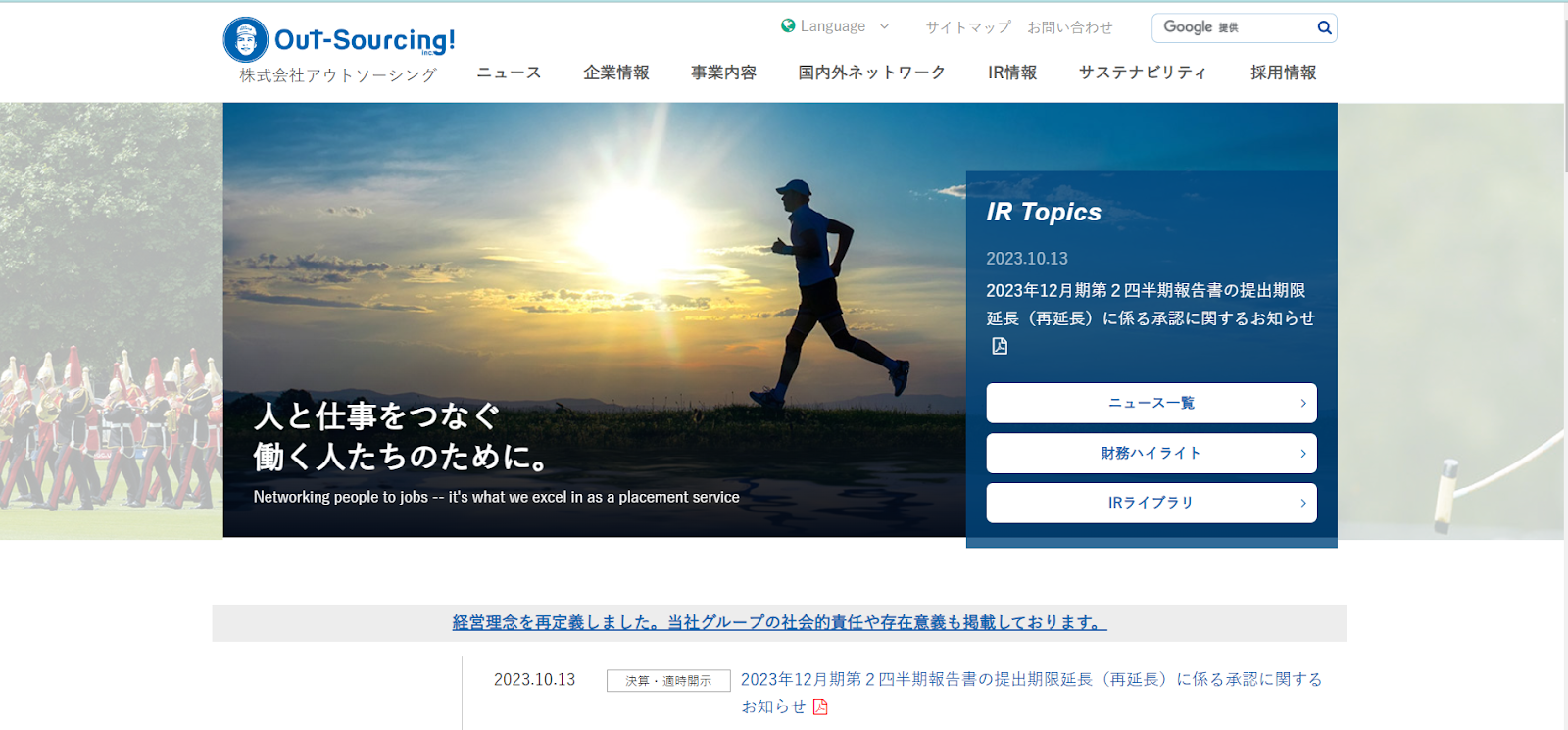The image size is (1568, 730).
Task: Open the サステナビリティ menu
Action: (1143, 73)
